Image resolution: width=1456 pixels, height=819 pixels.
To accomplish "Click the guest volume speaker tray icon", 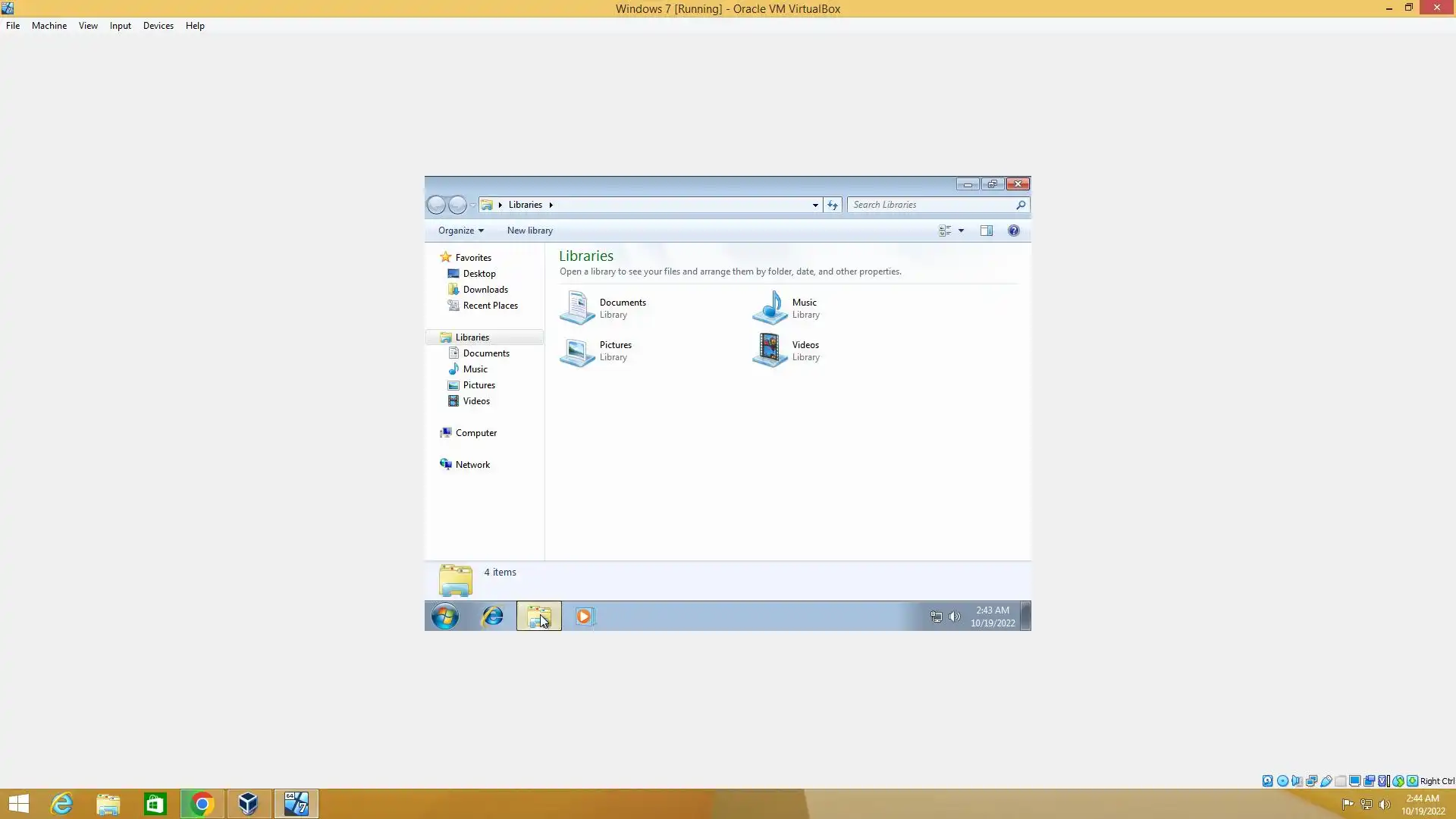I will point(955,617).
